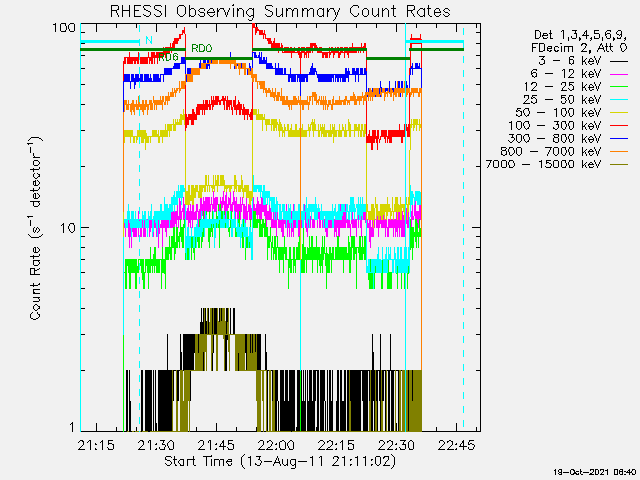Image resolution: width=640 pixels, height=480 pixels.
Task: Click the '12 - 25 keV' legend label
Action: (562, 87)
